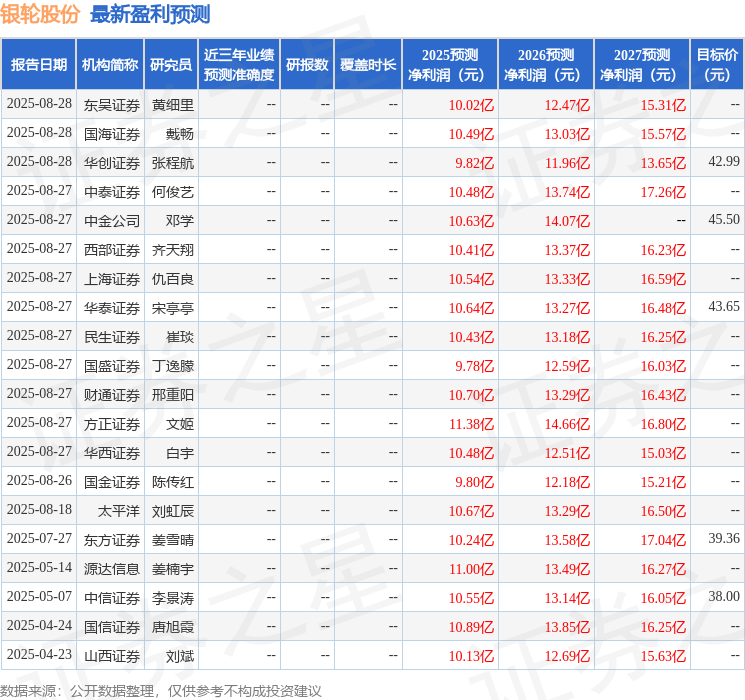The height and width of the screenshot is (700, 745).
Task: Click the 华西证券 institution cell
Action: tap(112, 453)
